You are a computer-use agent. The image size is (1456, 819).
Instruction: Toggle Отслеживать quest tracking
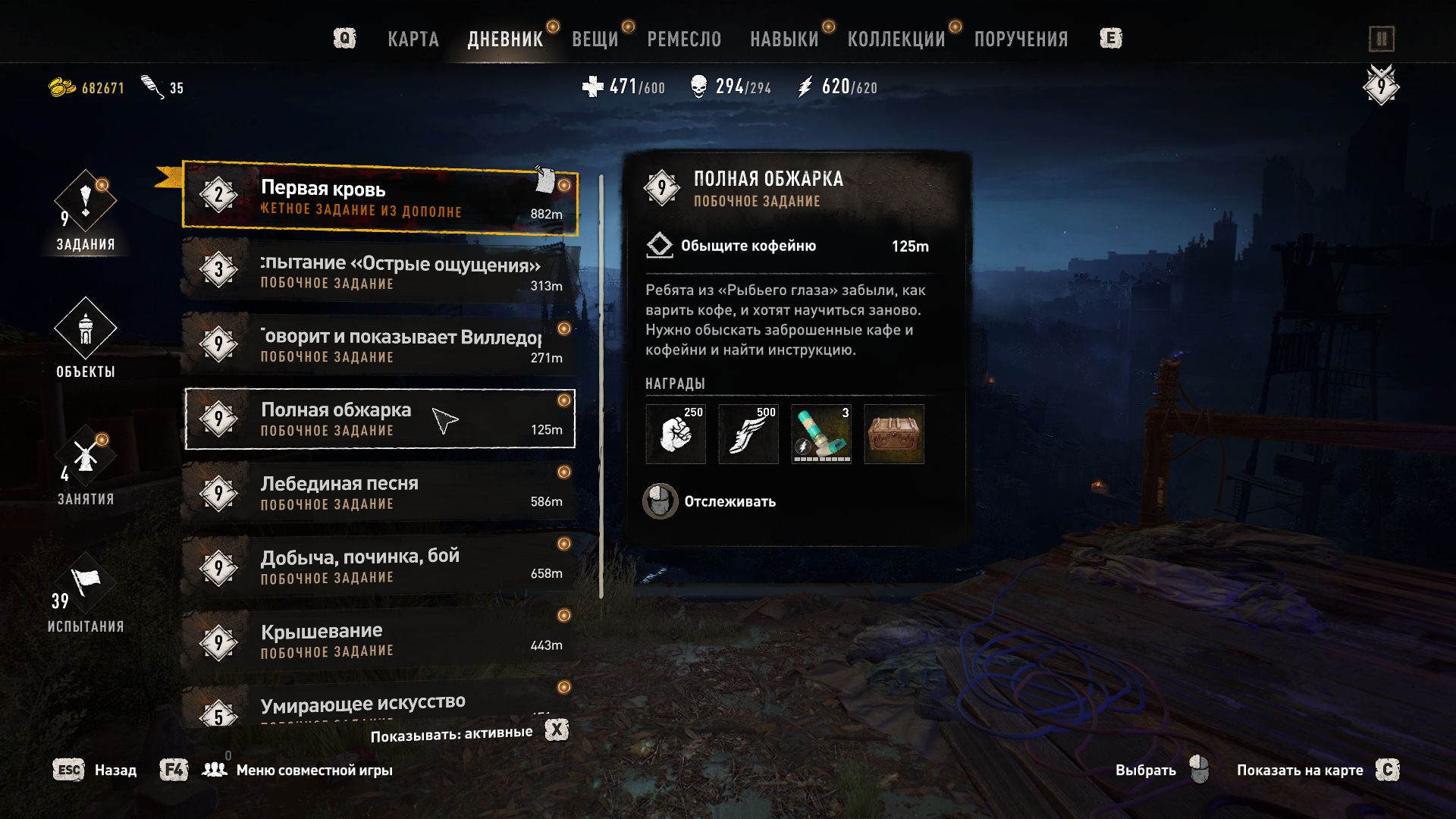pyautogui.click(x=710, y=501)
